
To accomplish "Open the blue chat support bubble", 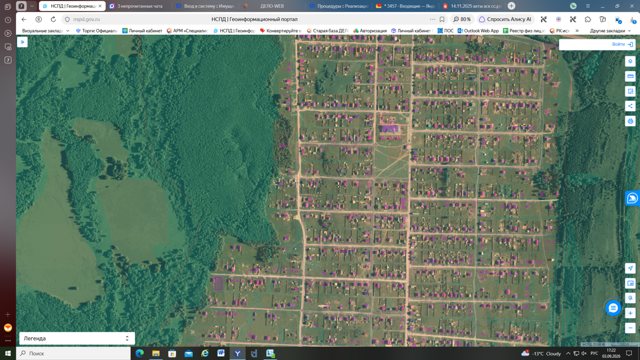I will [x=613, y=308].
